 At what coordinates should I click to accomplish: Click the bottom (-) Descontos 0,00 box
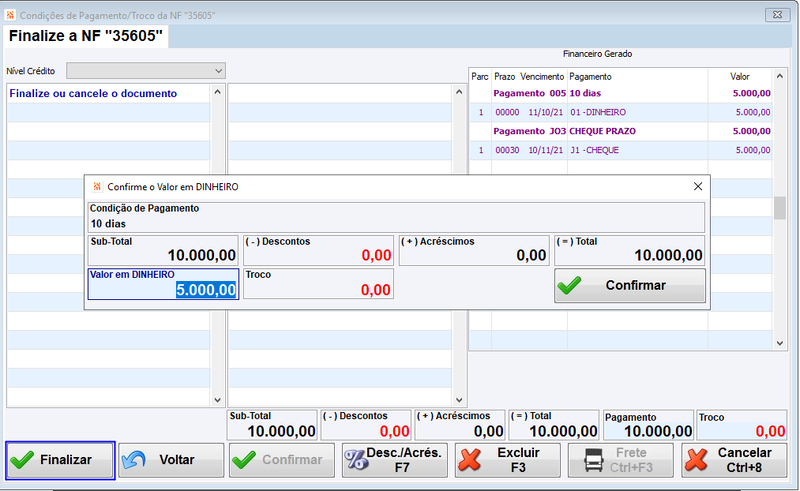[x=366, y=425]
